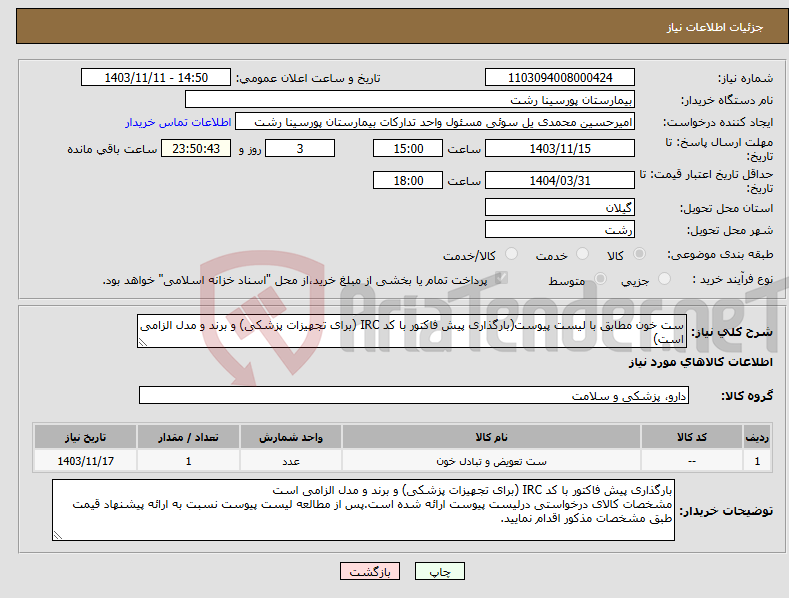Click the چاپ (print) button

[439, 571]
